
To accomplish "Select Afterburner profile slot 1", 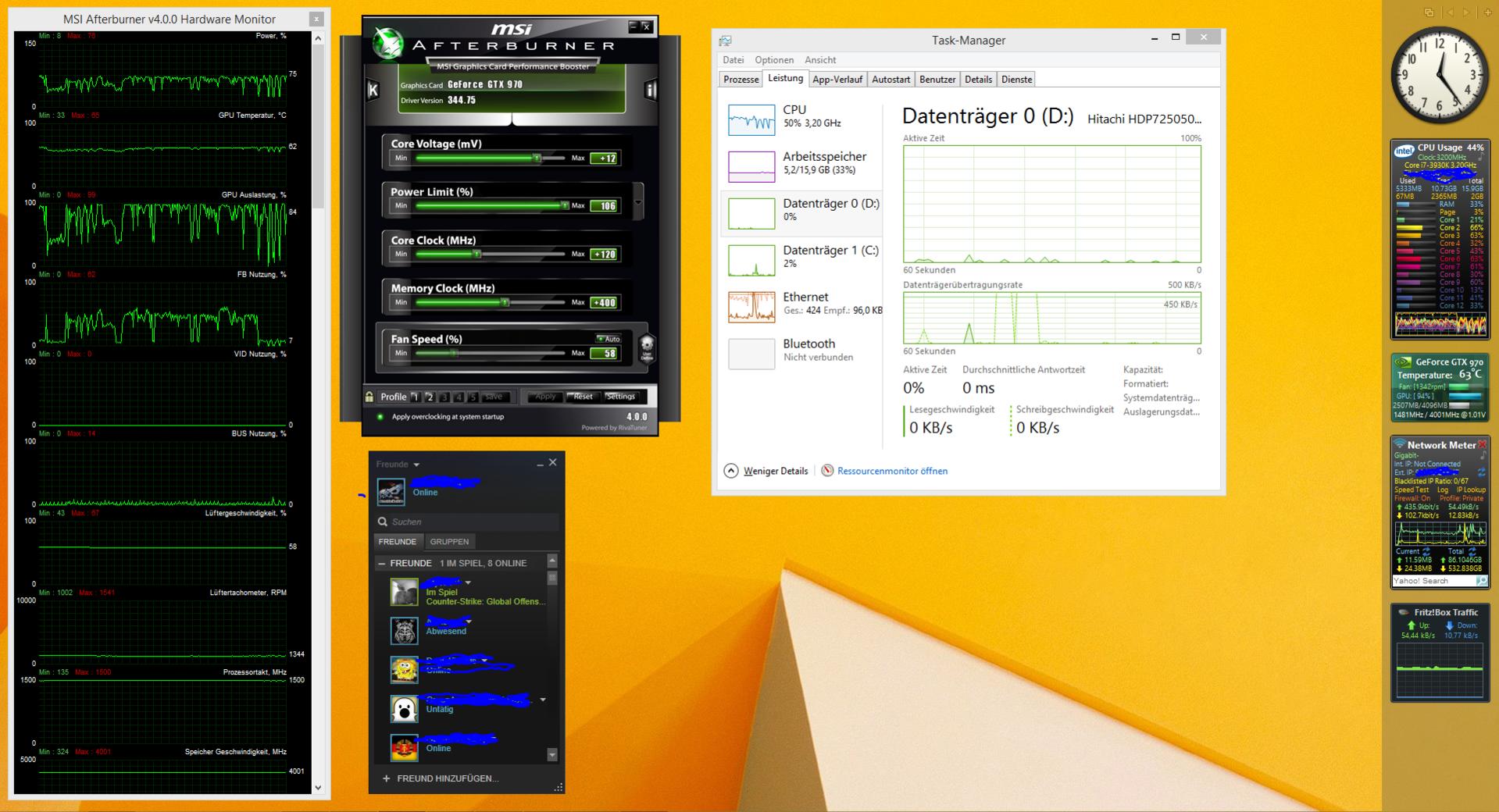I will pyautogui.click(x=416, y=397).
